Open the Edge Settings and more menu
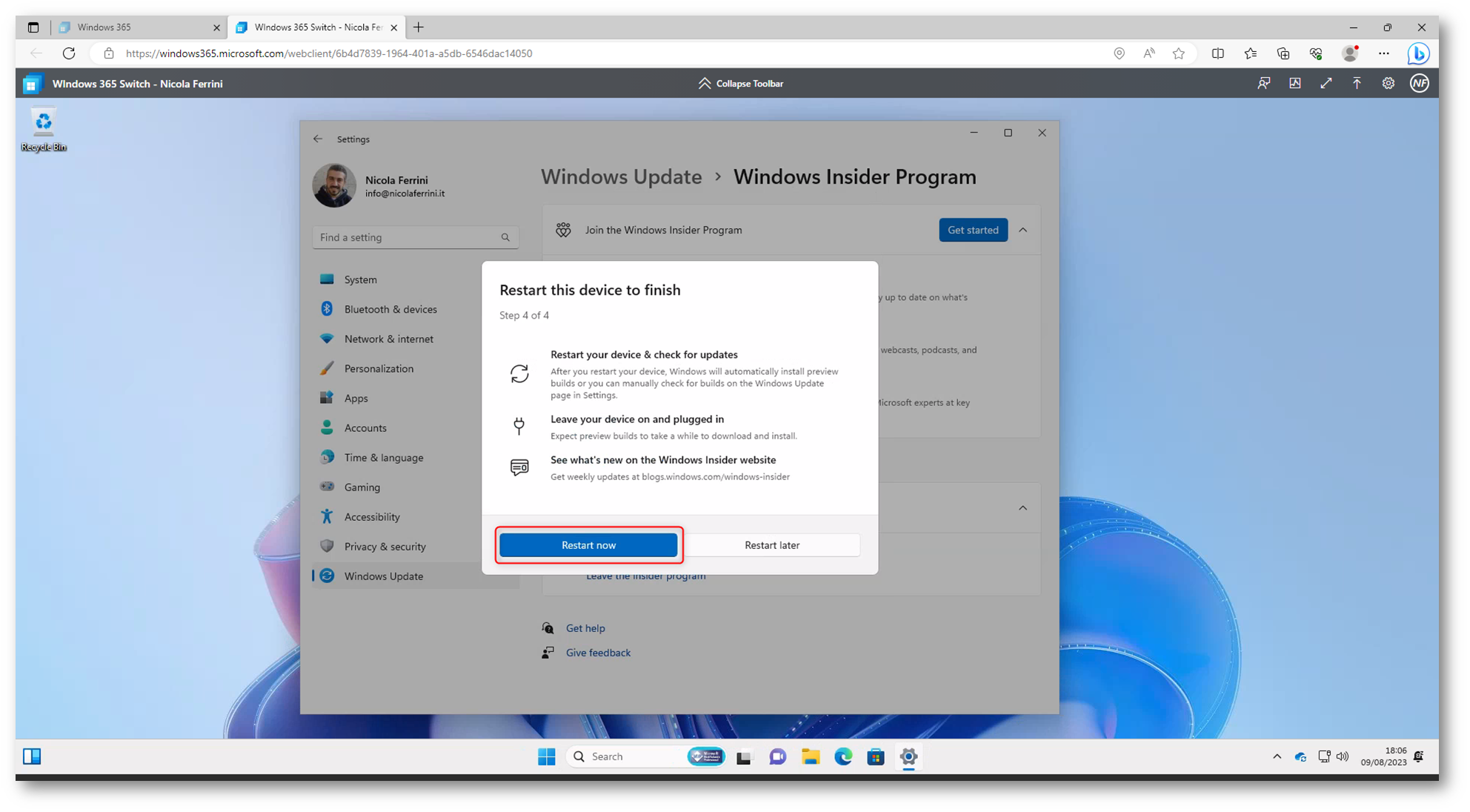Image resolution: width=1470 pixels, height=812 pixels. click(1383, 53)
